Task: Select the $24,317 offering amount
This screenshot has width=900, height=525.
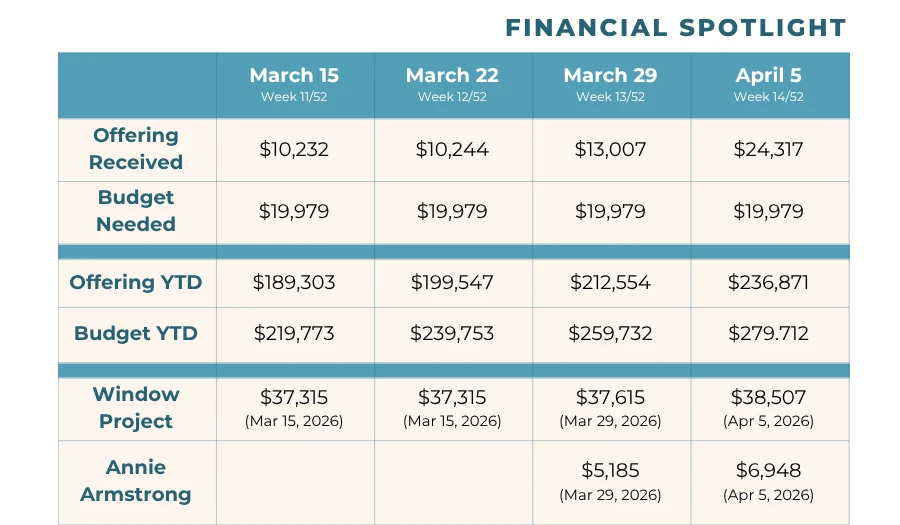Action: coord(768,149)
